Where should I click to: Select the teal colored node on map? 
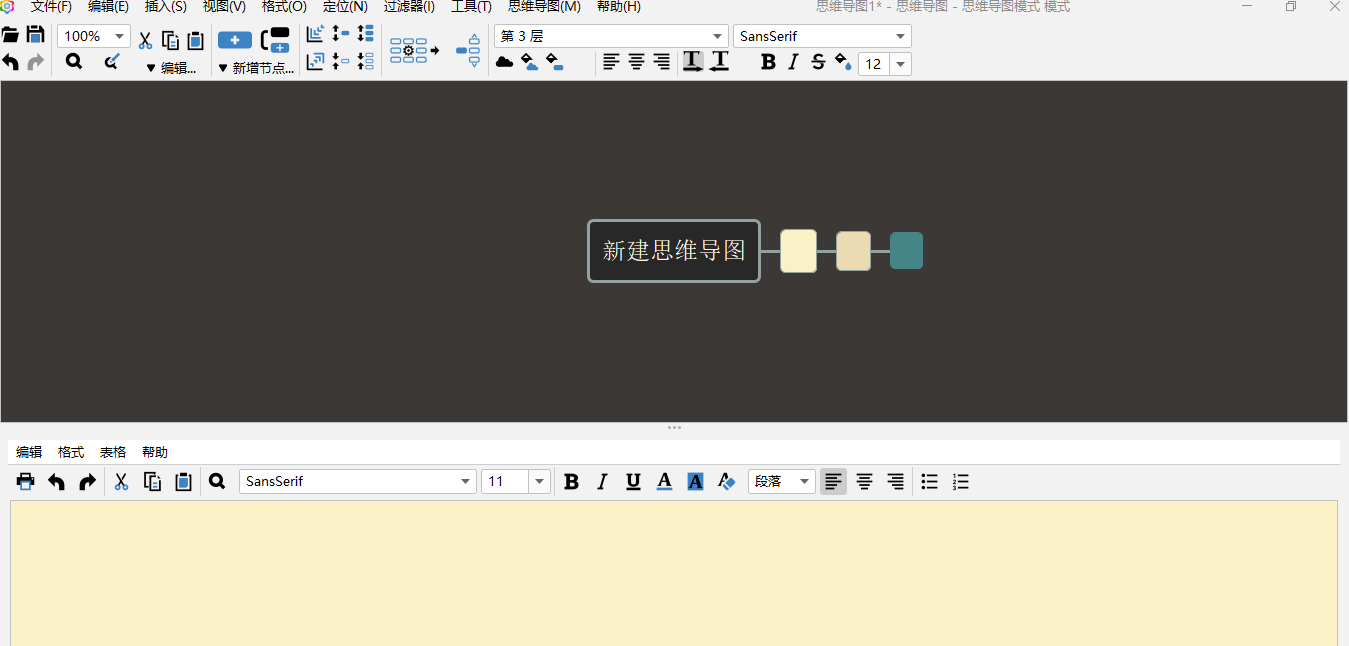pos(906,251)
